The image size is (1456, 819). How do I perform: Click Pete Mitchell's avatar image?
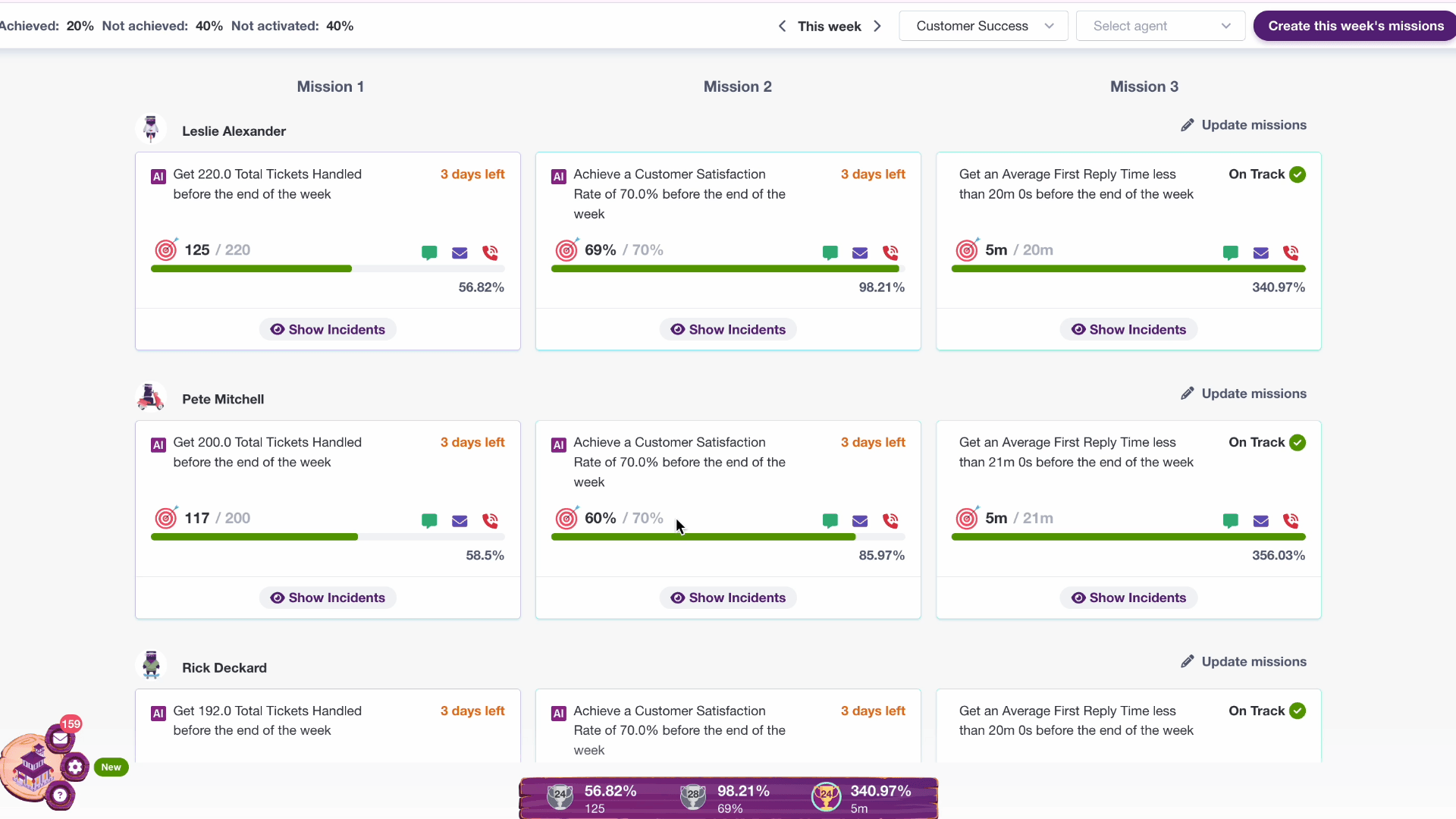coord(151,397)
